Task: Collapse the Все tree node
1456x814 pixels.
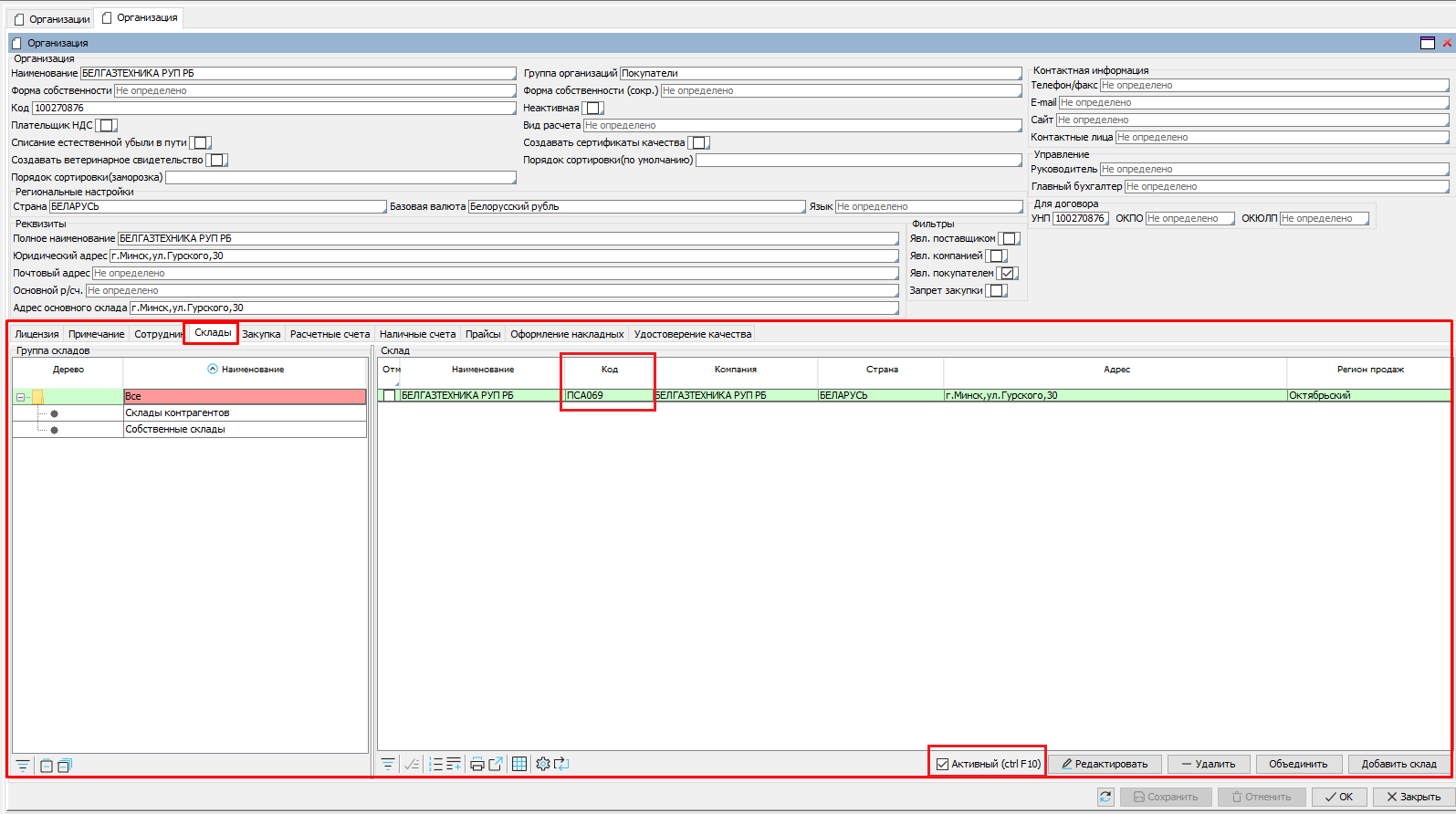Action: tap(20, 397)
